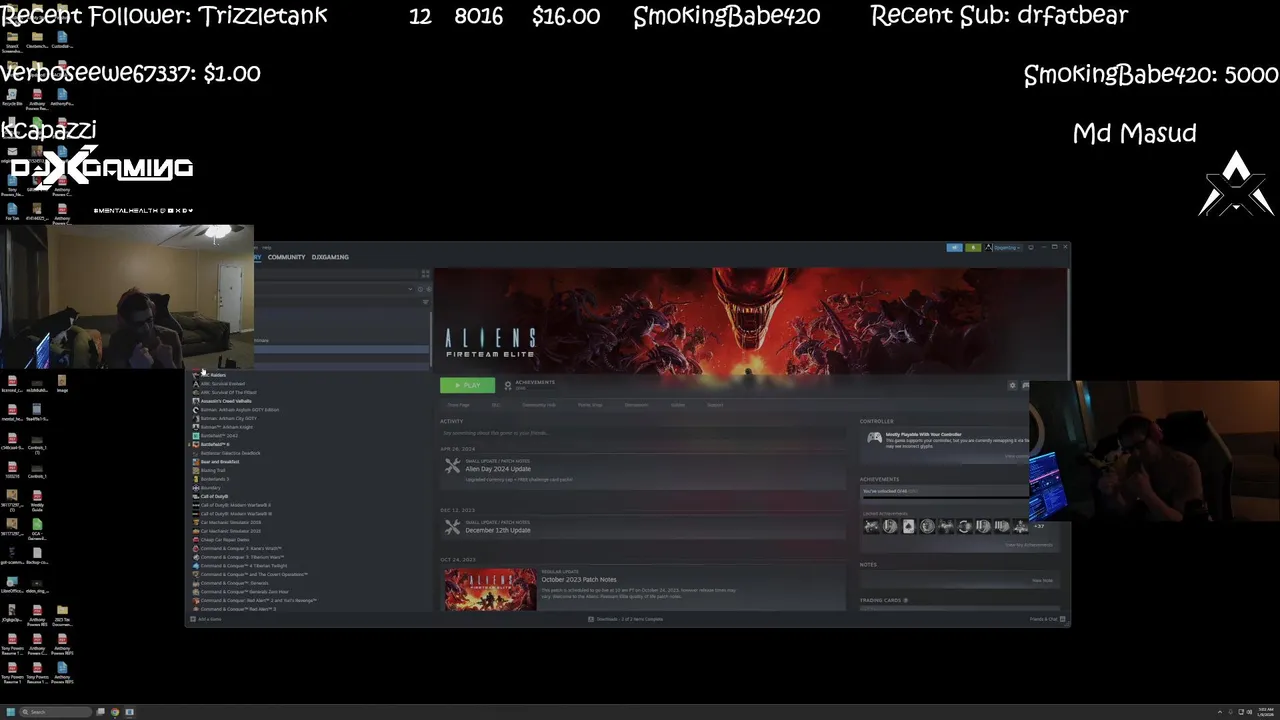Open the DLC tab

496,405
